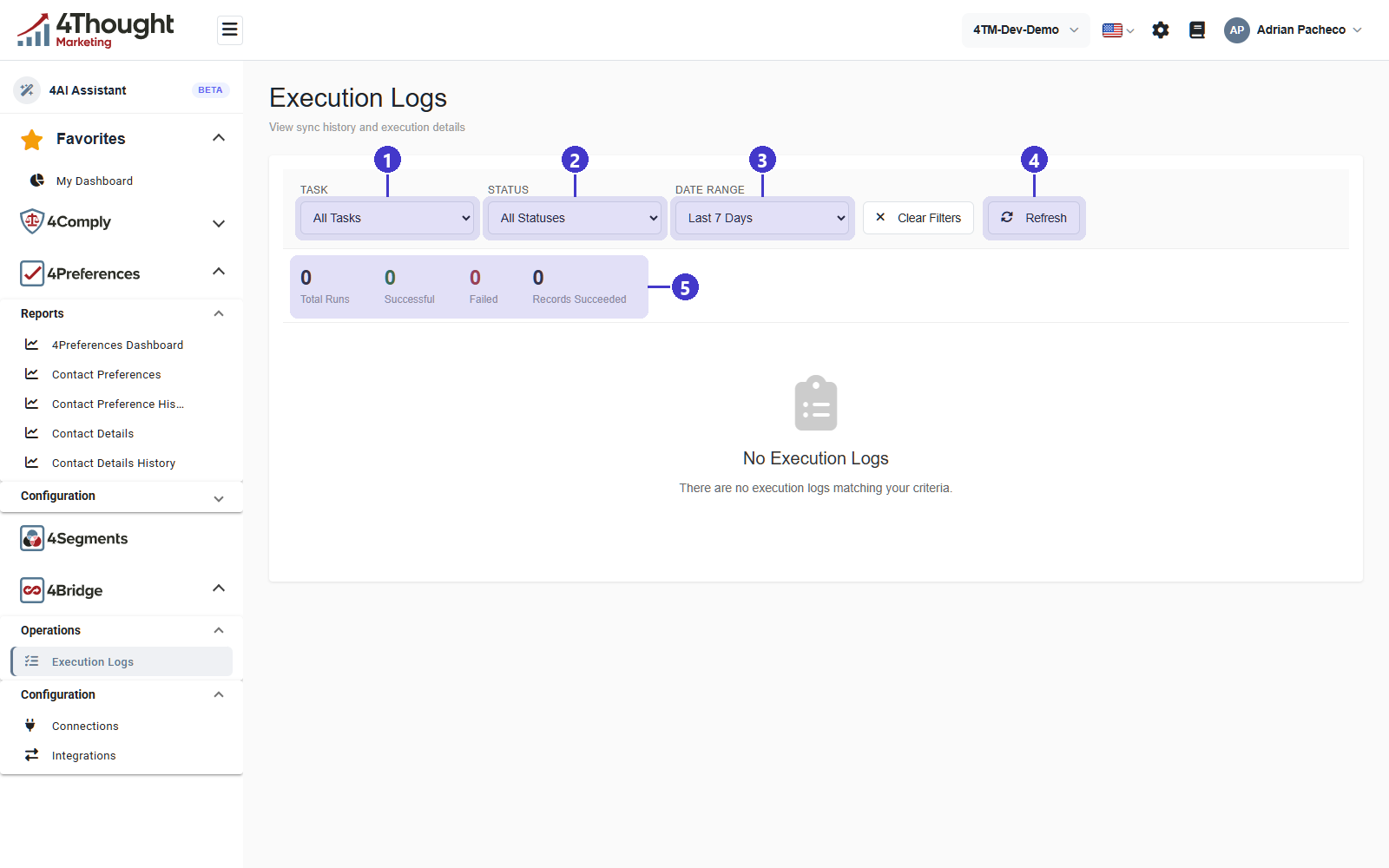Click chart icon beside Contact Preferences
Image resolution: width=1389 pixels, height=868 pixels.
[x=32, y=374]
